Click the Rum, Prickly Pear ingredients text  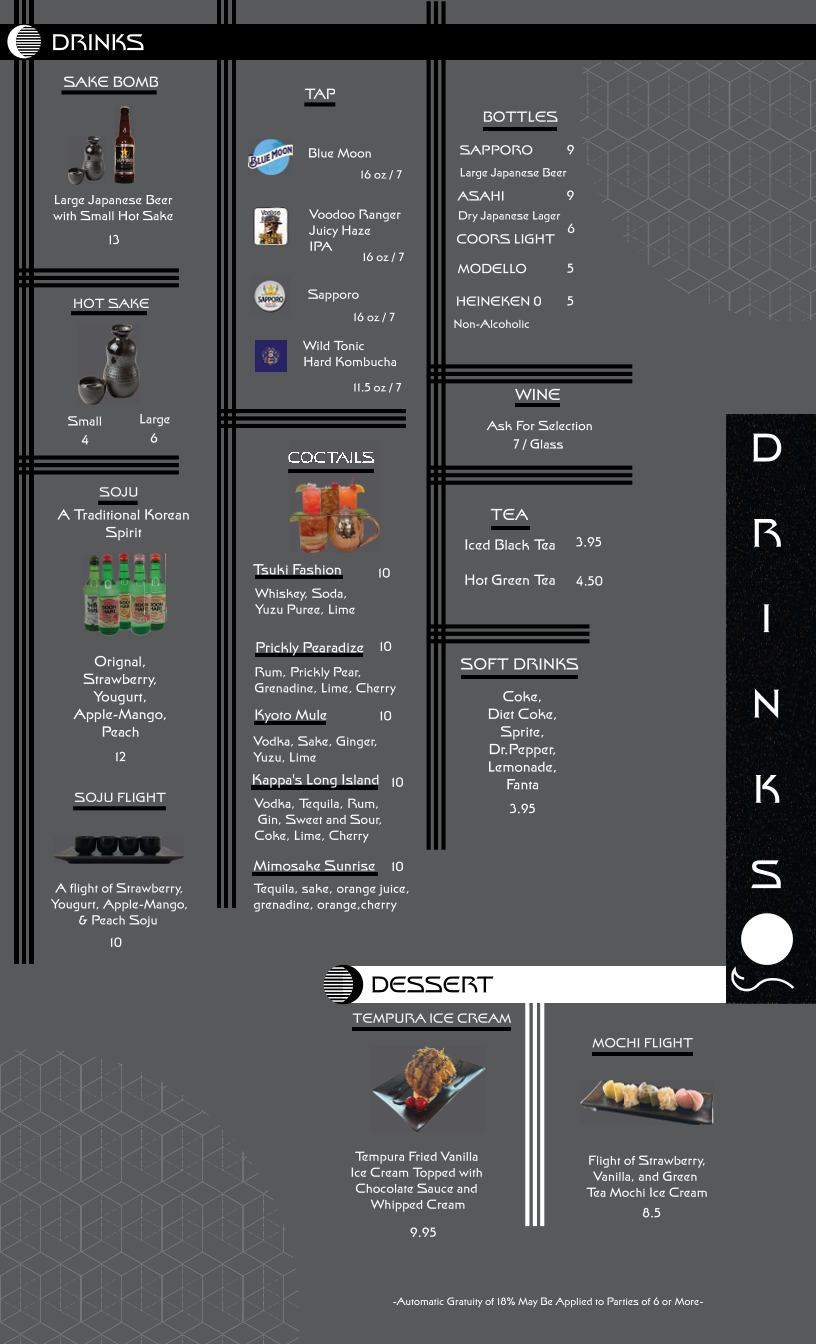[x=325, y=680]
